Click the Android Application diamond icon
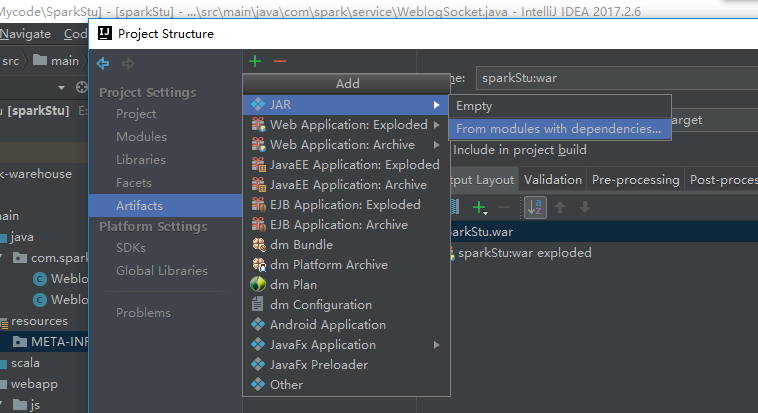This screenshot has height=413, width=758. click(x=258, y=324)
